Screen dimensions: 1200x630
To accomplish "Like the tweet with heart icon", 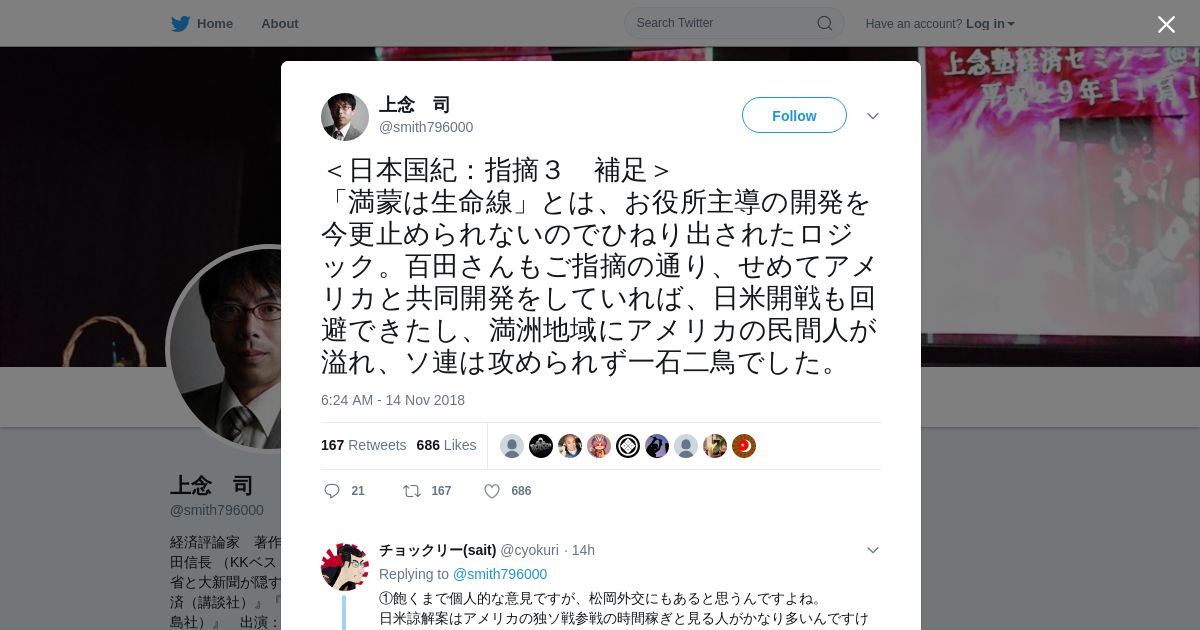I will click(x=492, y=491).
